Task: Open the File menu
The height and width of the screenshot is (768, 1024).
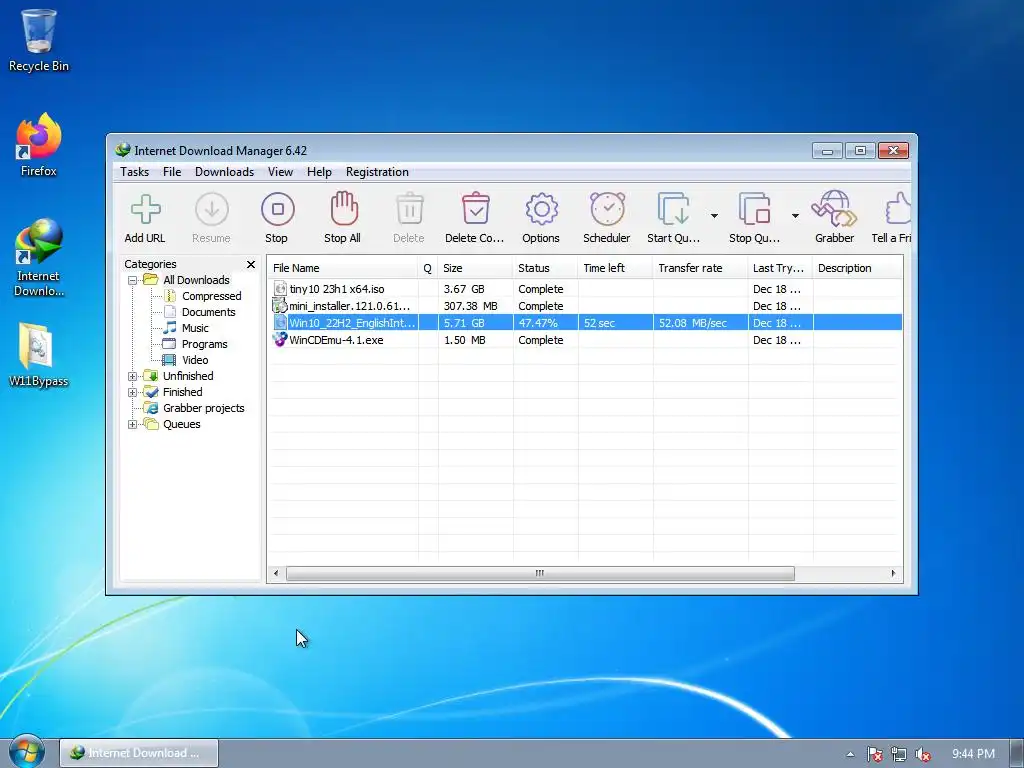Action: [x=172, y=172]
